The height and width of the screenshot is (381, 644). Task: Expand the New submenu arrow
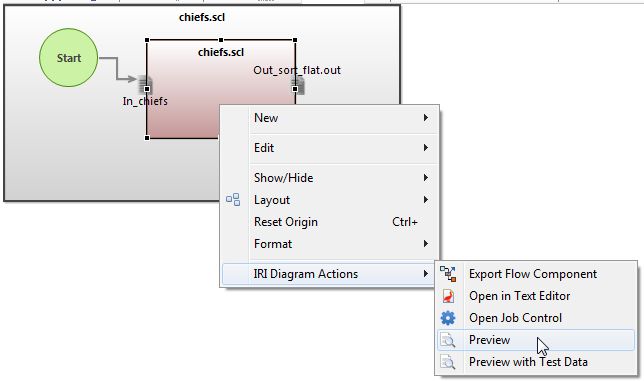(x=426, y=118)
